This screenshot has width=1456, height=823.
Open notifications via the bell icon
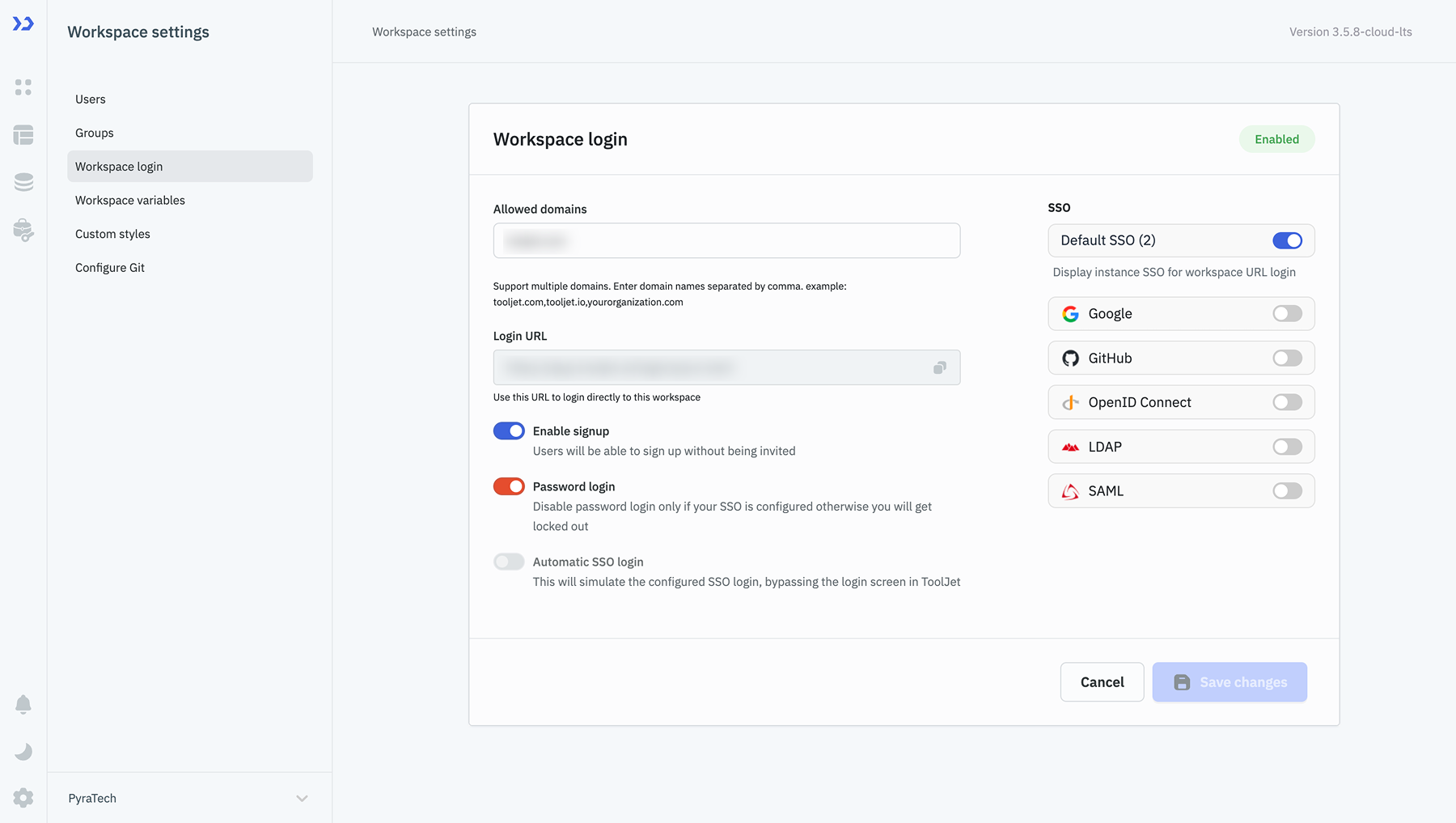pyautogui.click(x=23, y=704)
